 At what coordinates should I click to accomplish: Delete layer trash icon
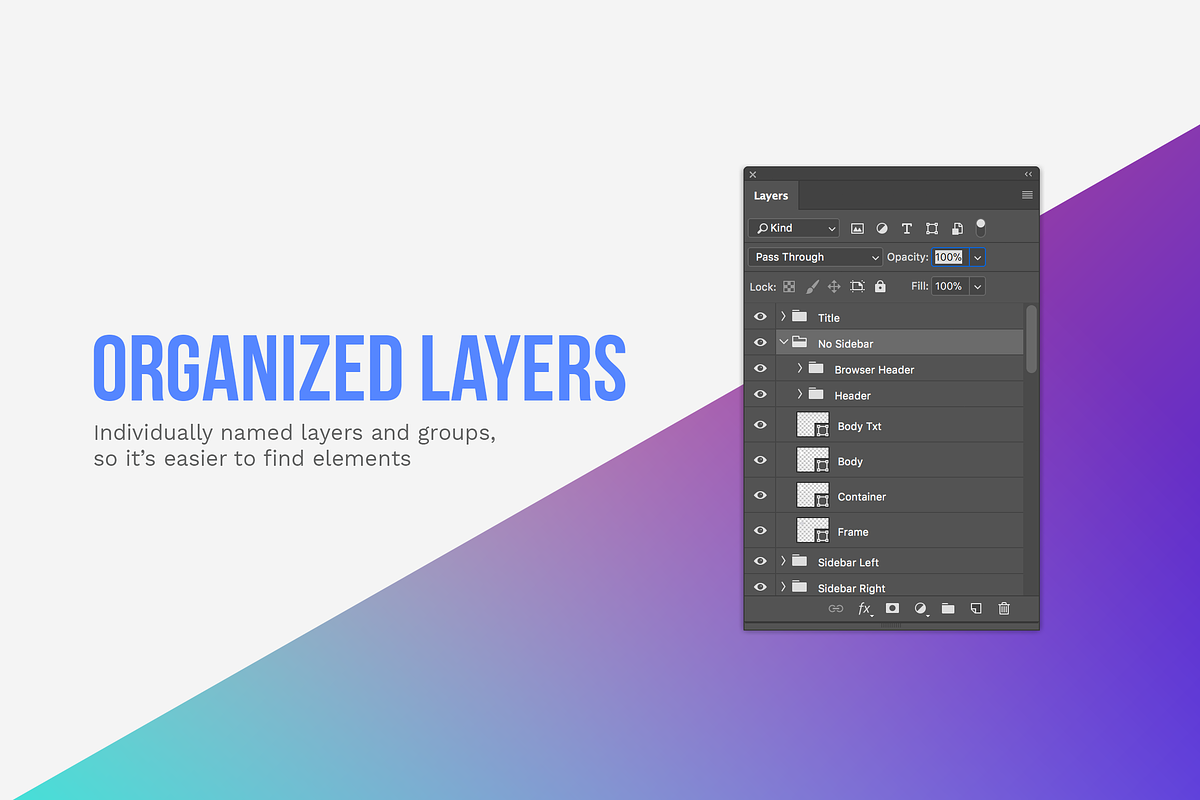(1004, 608)
